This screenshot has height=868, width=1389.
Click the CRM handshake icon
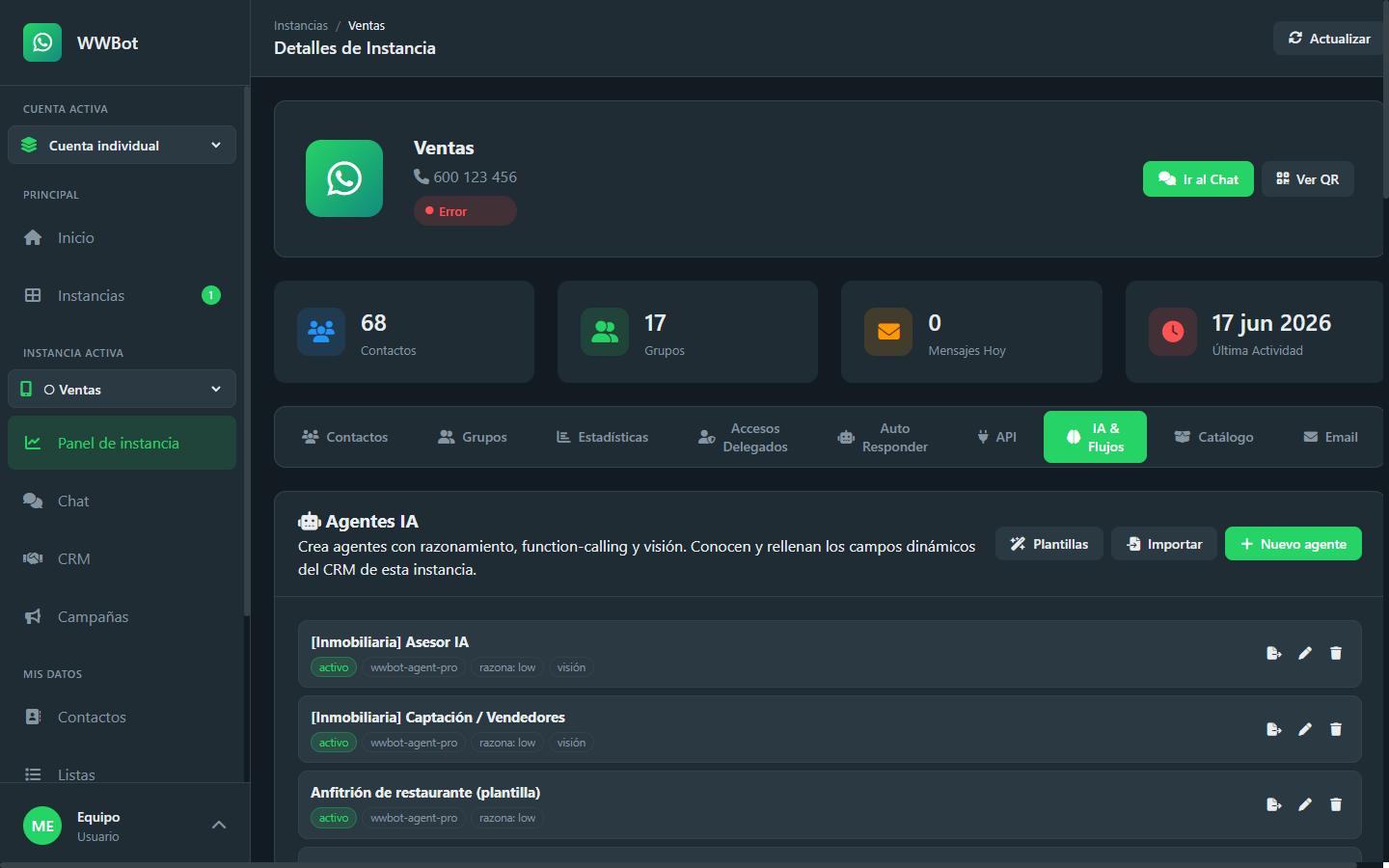pyautogui.click(x=33, y=558)
